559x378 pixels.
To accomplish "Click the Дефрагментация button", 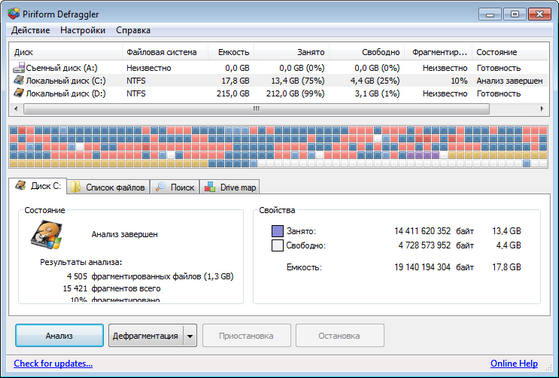I will pyautogui.click(x=145, y=335).
